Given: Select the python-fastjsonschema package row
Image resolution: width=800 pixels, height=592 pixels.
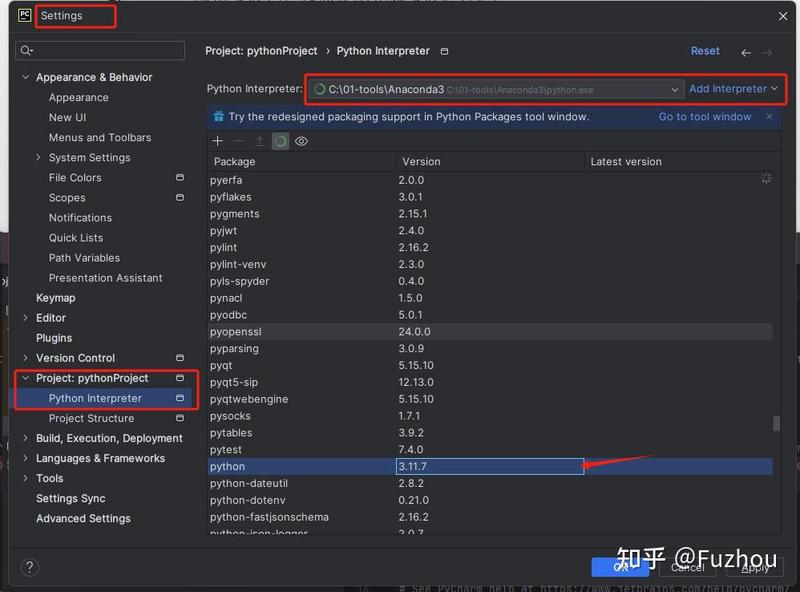Looking at the screenshot, I should [490, 517].
